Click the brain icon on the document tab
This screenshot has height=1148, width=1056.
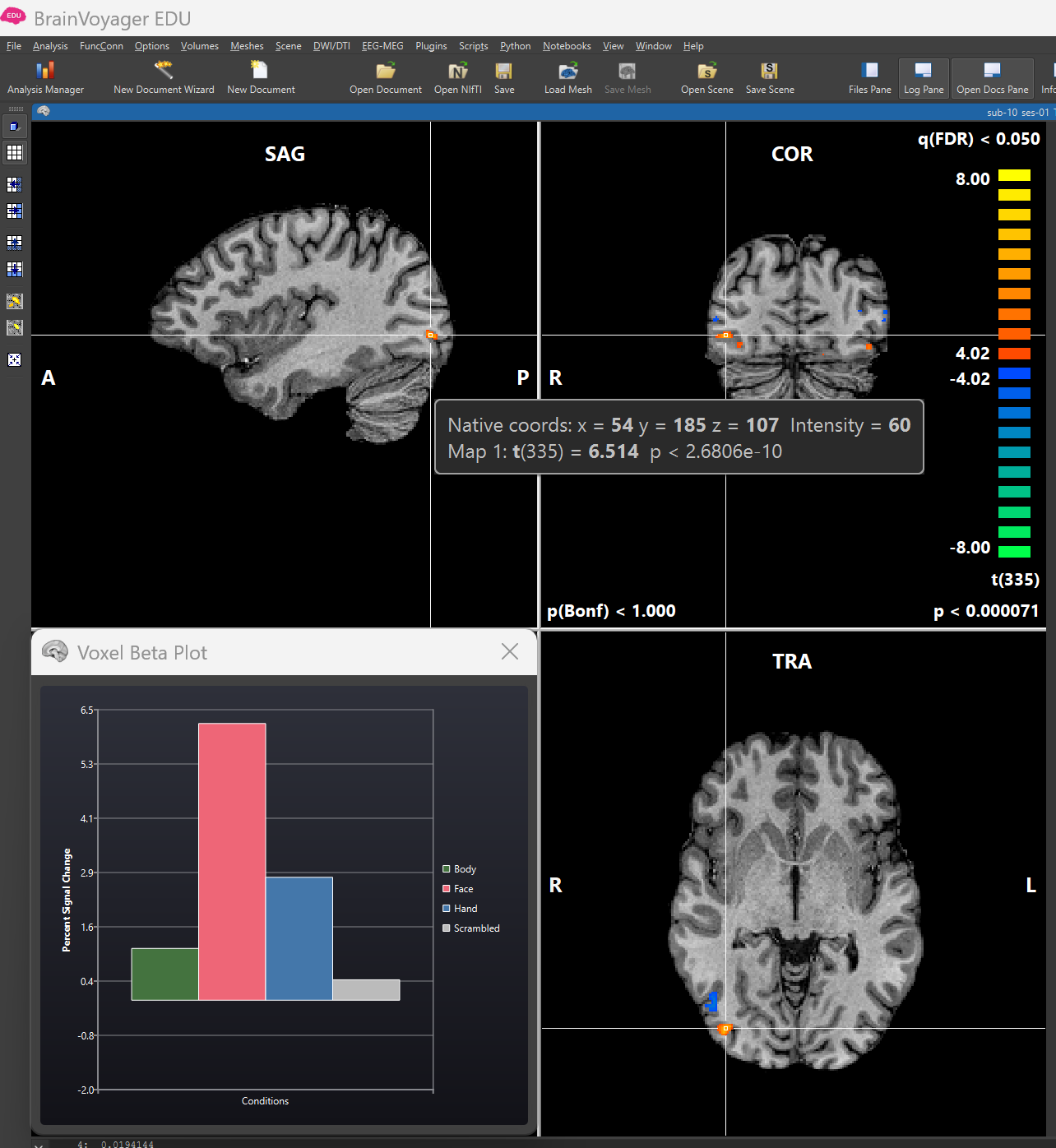pos(44,112)
